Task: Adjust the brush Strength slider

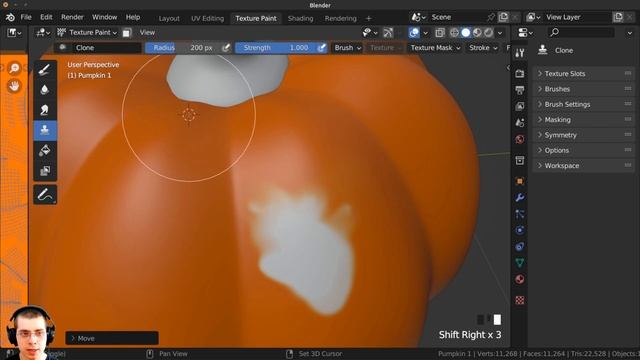Action: tap(276, 48)
